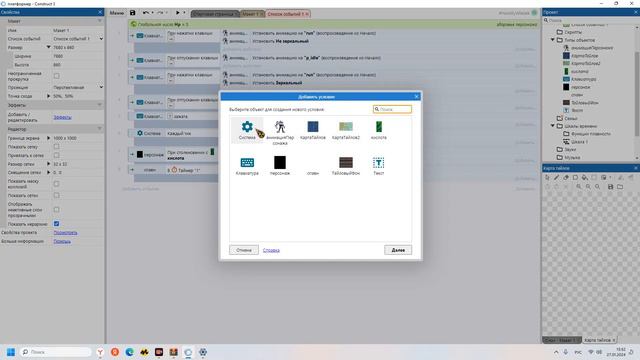
Task: Toggle the Неограниченная прокрутка checkbox
Action: tap(57, 76)
